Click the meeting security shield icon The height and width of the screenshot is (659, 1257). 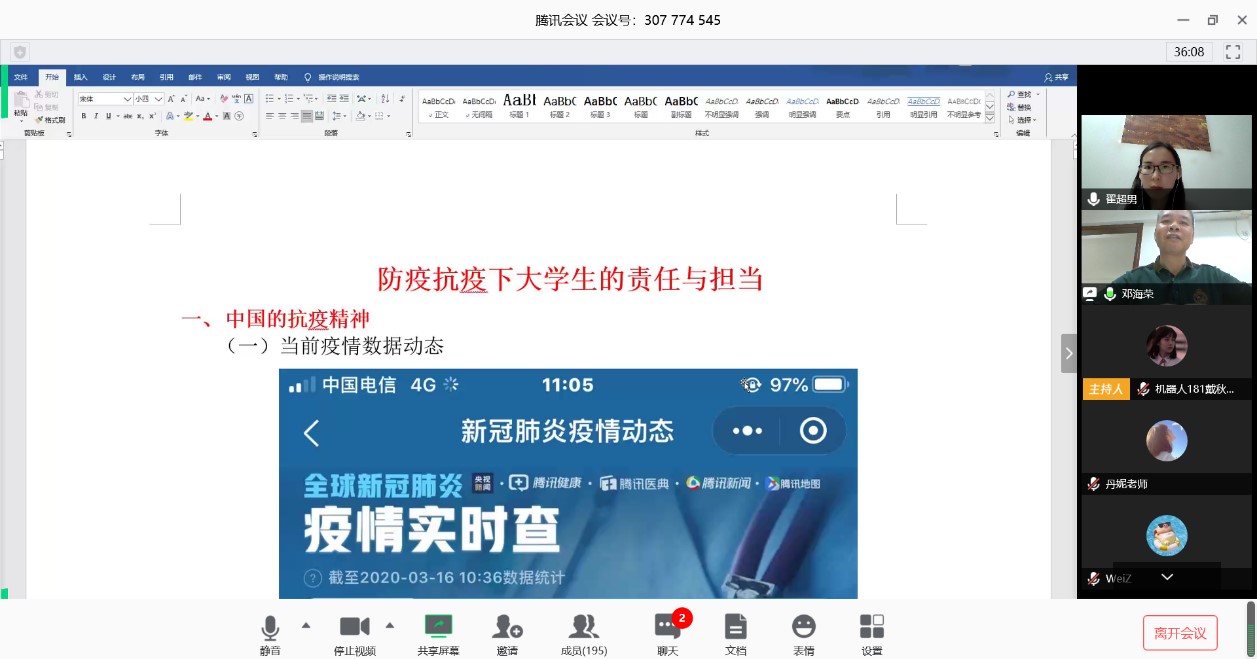coord(20,52)
